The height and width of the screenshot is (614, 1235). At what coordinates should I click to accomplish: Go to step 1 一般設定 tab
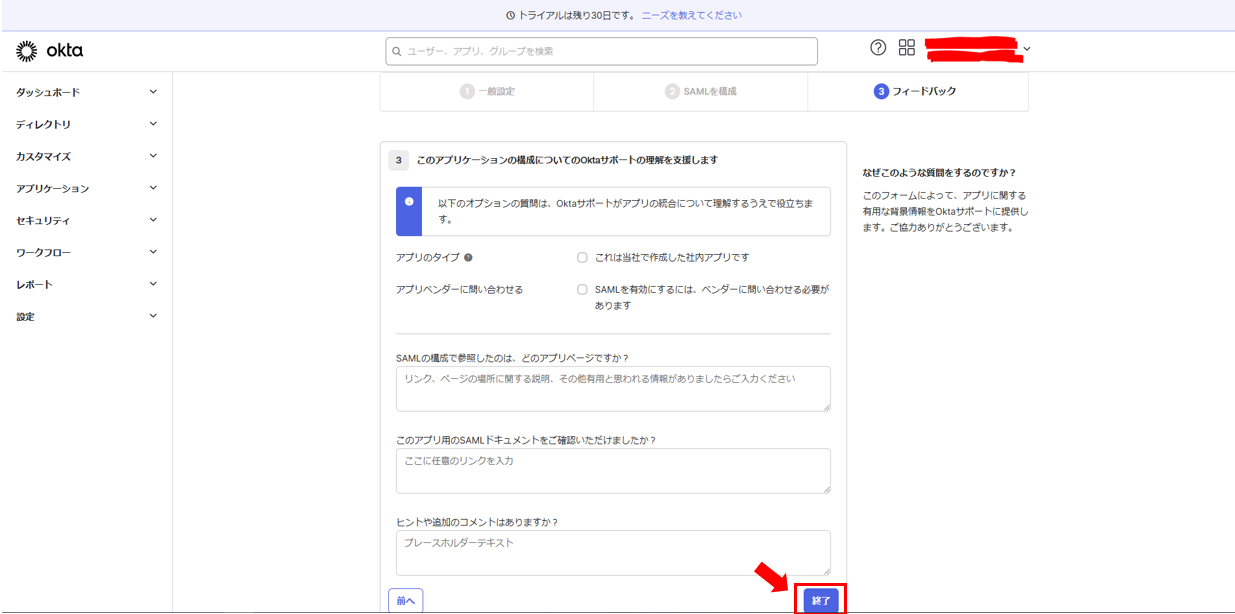[x=487, y=91]
